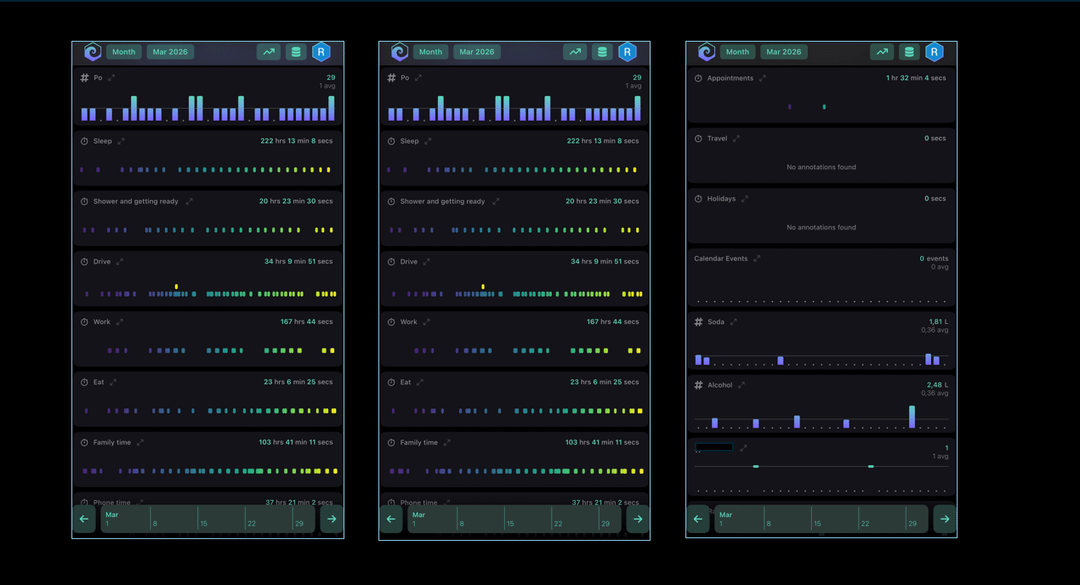Click the tallest bar in Alcohol chart
The width and height of the screenshot is (1080, 585).
pos(912,417)
